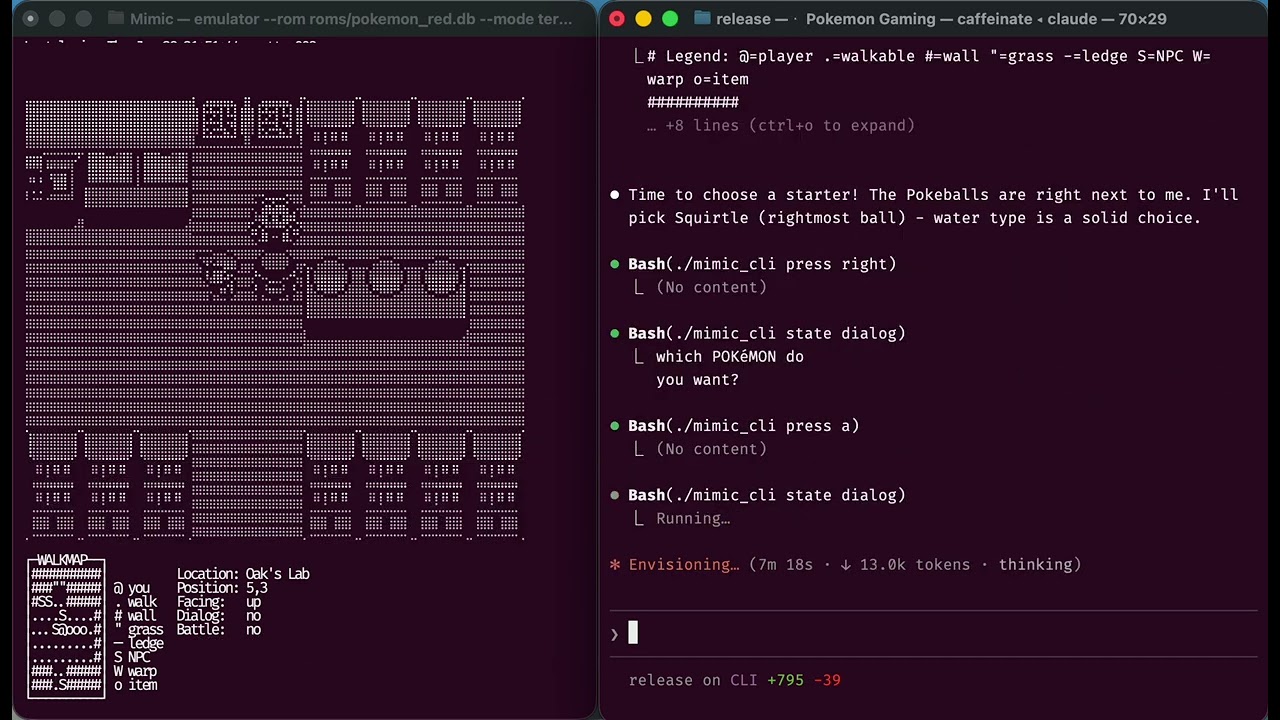Viewport: 1280px width, 720px height.
Task: Select the "Bash(./mimic_cli press a)" command line
Action: click(744, 426)
